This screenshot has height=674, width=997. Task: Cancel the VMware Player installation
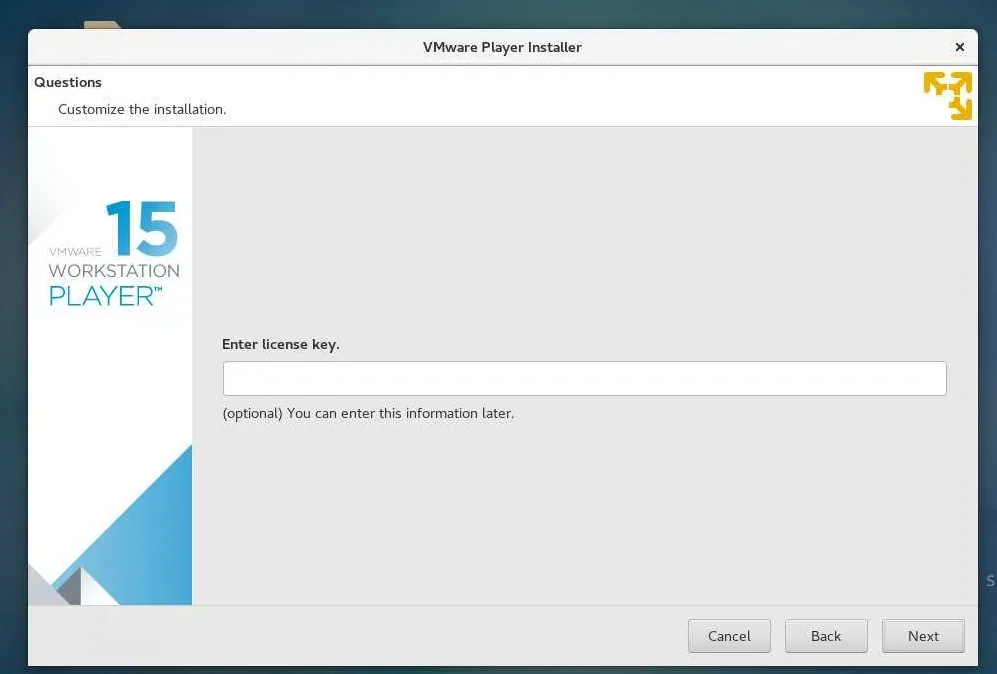729,636
